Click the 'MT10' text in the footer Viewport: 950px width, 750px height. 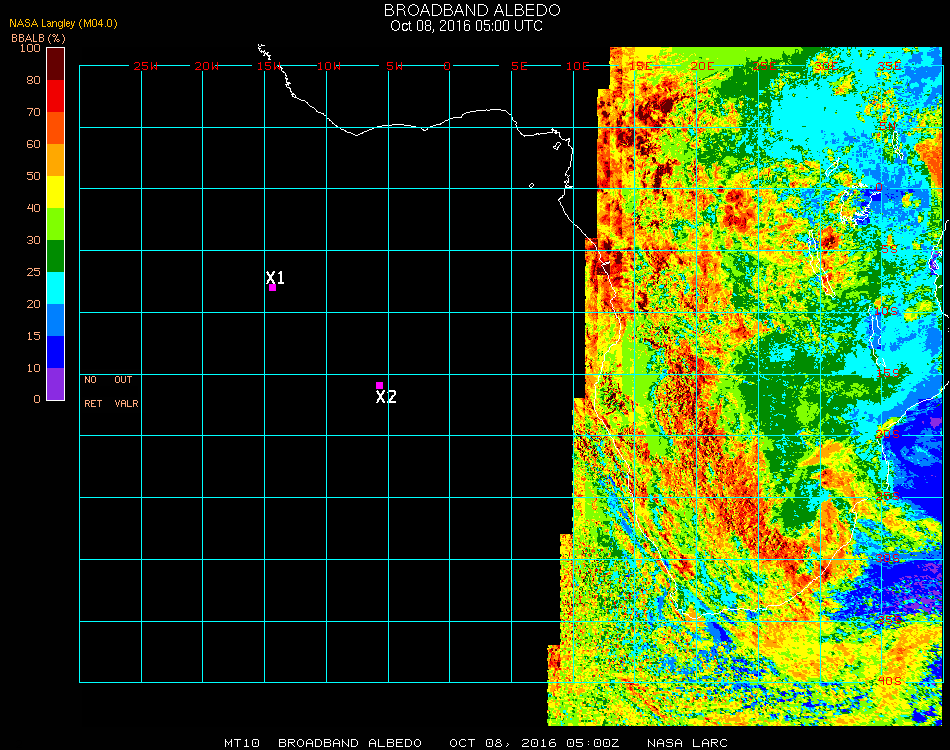click(242, 743)
